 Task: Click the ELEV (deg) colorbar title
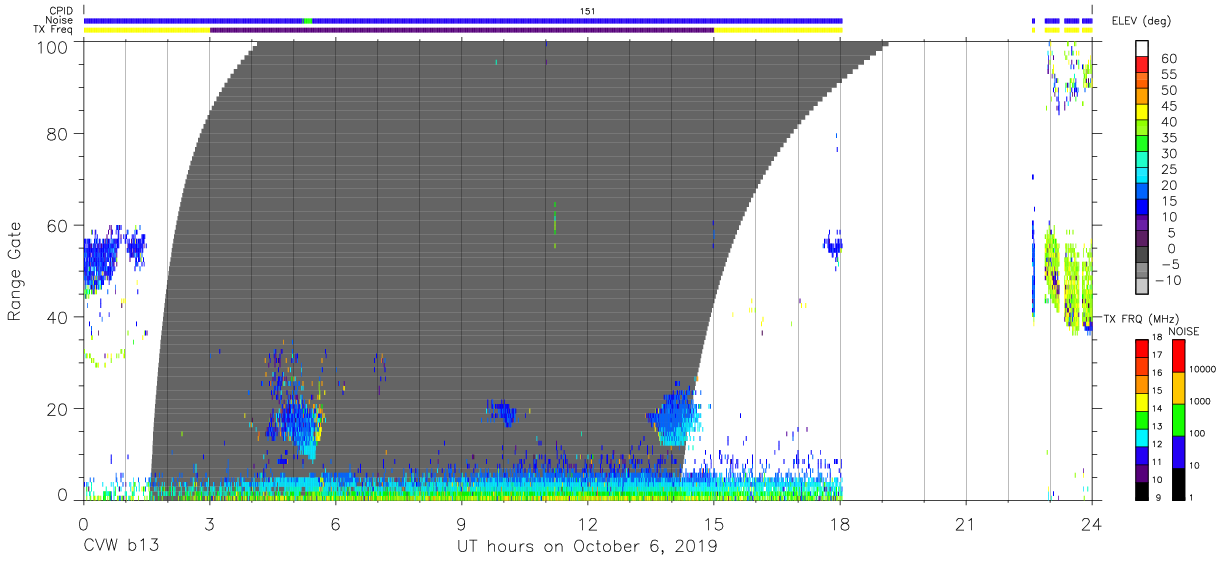[1141, 21]
